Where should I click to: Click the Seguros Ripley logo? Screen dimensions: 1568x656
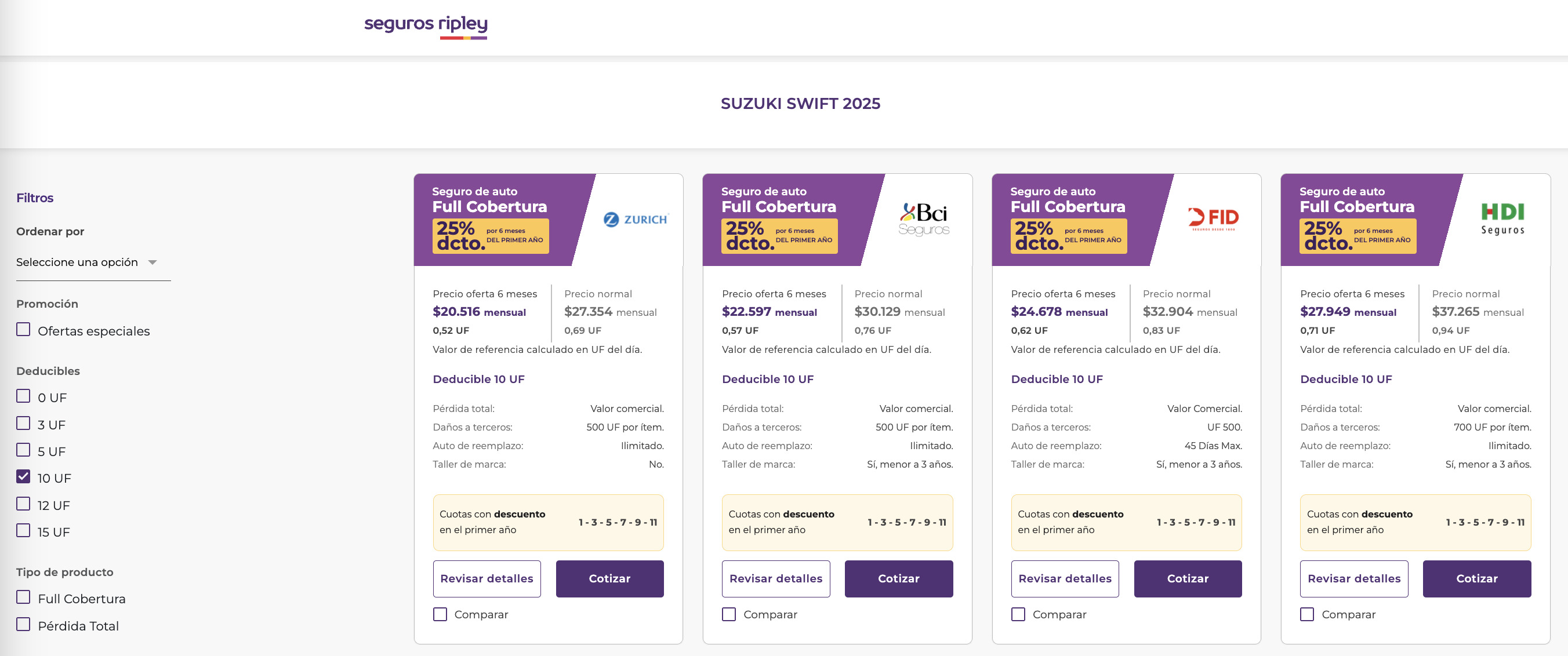(426, 26)
